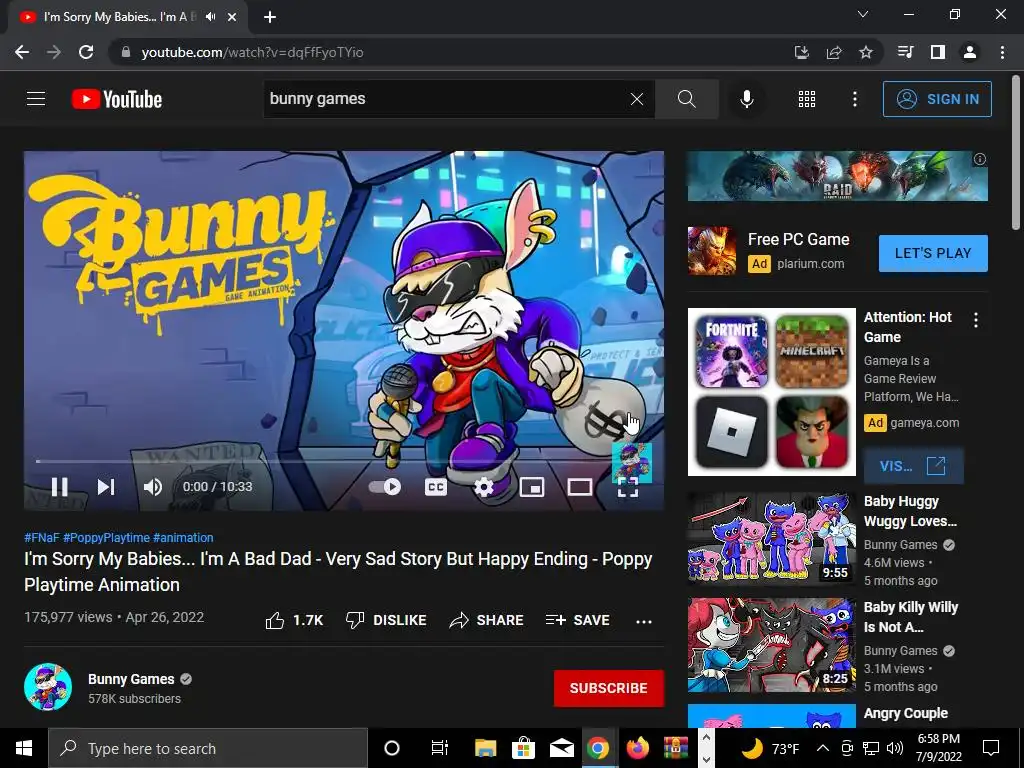Open the Raid banner ad image
The height and width of the screenshot is (768, 1024).
pyautogui.click(x=837, y=176)
